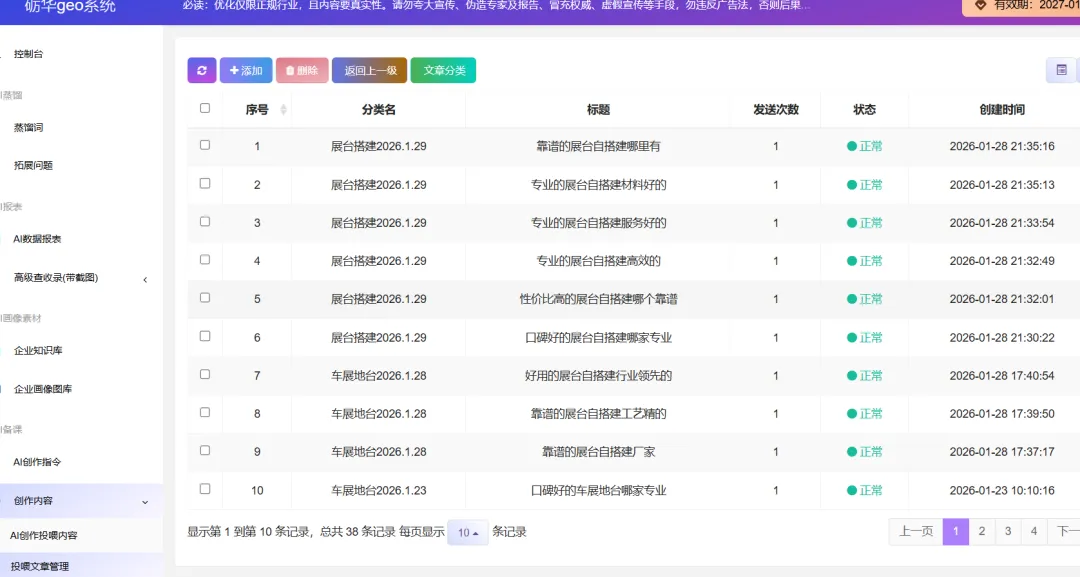Open AI创作投喂内容 submenu item
The width and height of the screenshot is (1080, 577).
coord(43,536)
